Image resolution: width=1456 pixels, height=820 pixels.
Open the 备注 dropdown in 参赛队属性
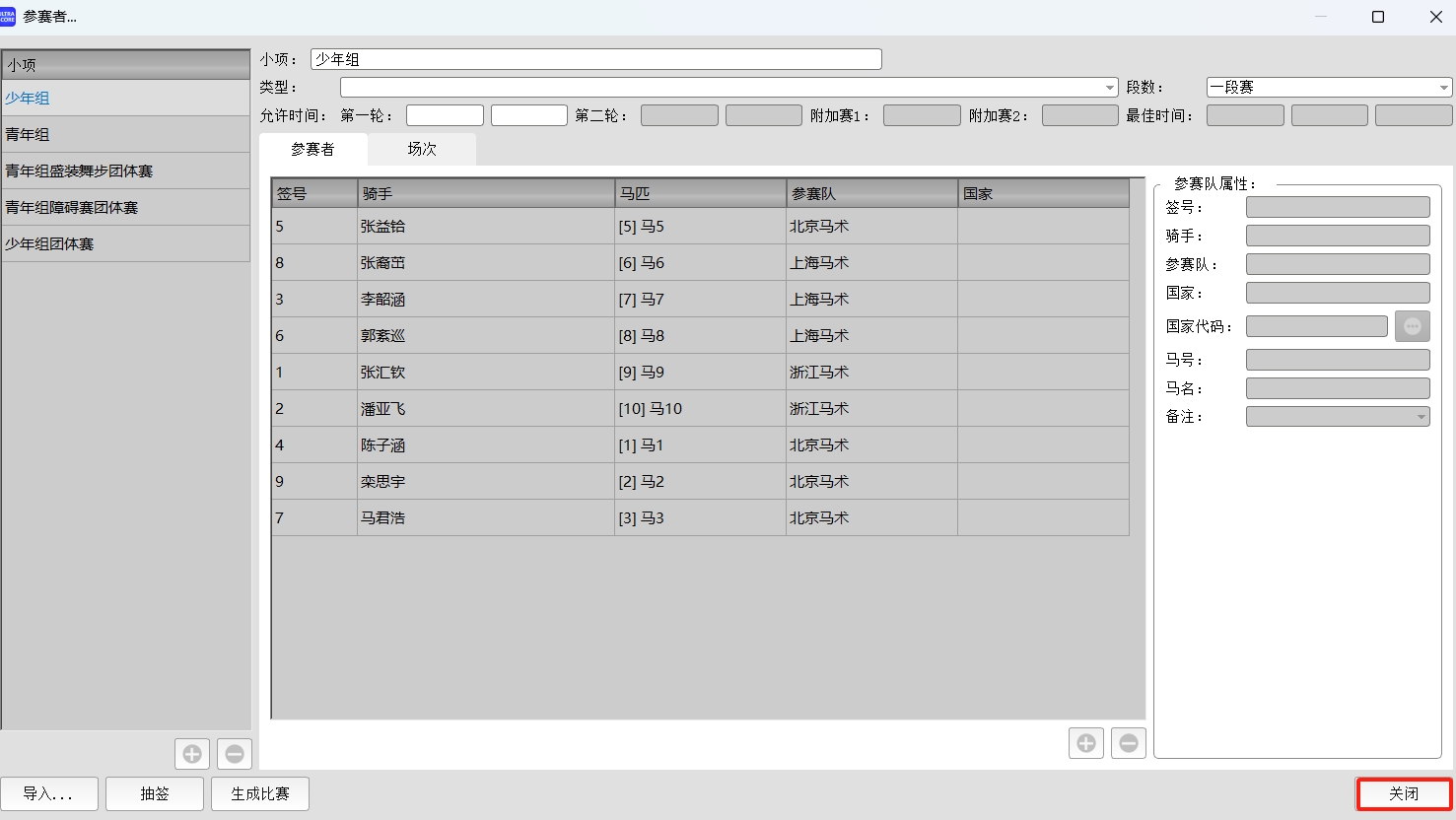[1420, 416]
